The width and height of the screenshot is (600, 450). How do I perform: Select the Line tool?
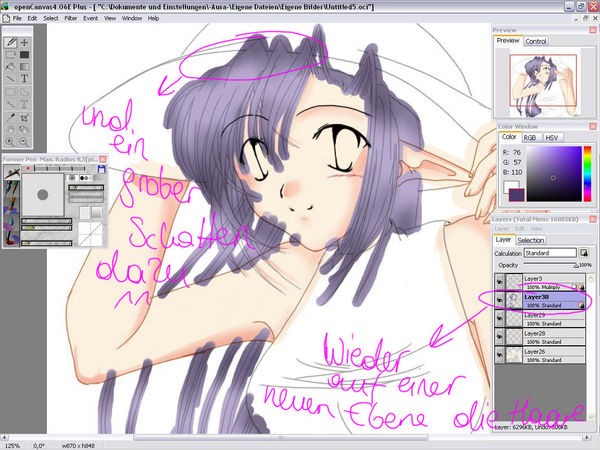tap(10, 78)
